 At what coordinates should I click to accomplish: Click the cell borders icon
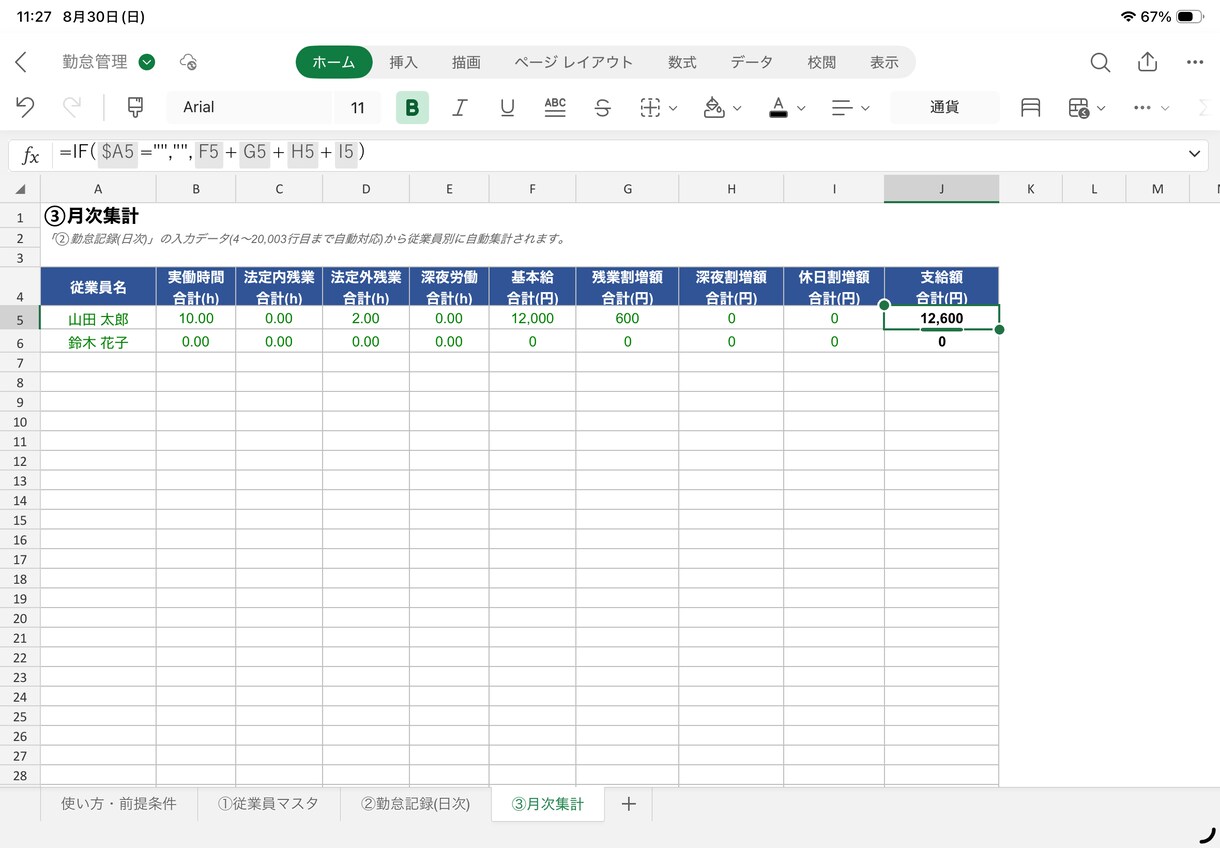coord(650,107)
